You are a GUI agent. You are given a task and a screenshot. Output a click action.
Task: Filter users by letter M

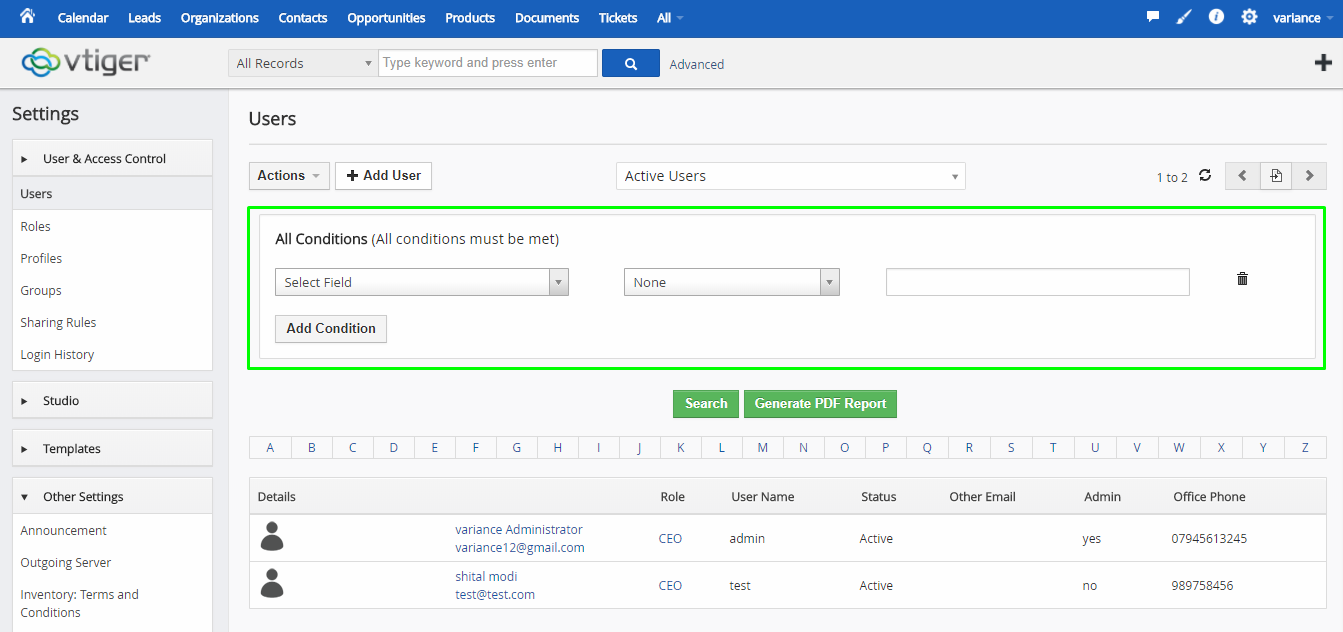(763, 448)
